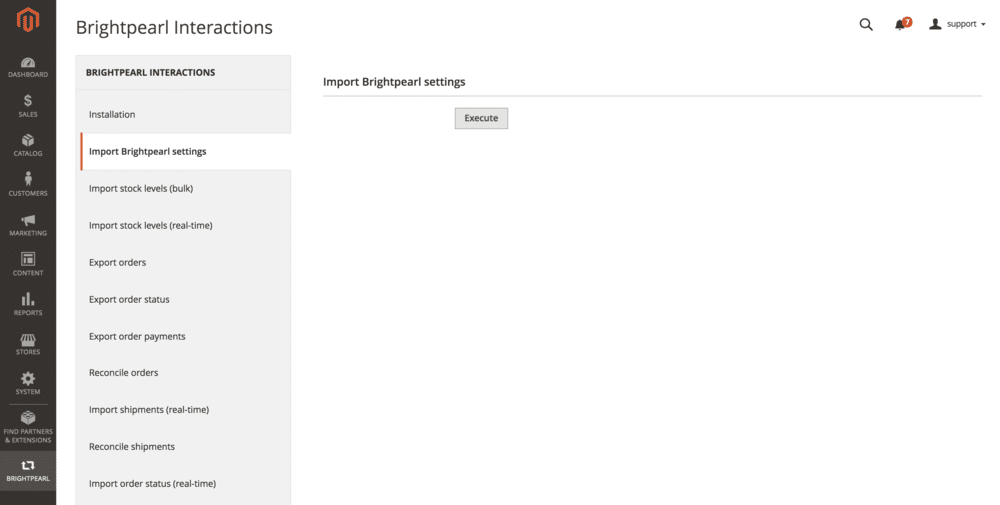Open the Sales dollar icon
The height and width of the screenshot is (505, 1000).
coord(28,101)
